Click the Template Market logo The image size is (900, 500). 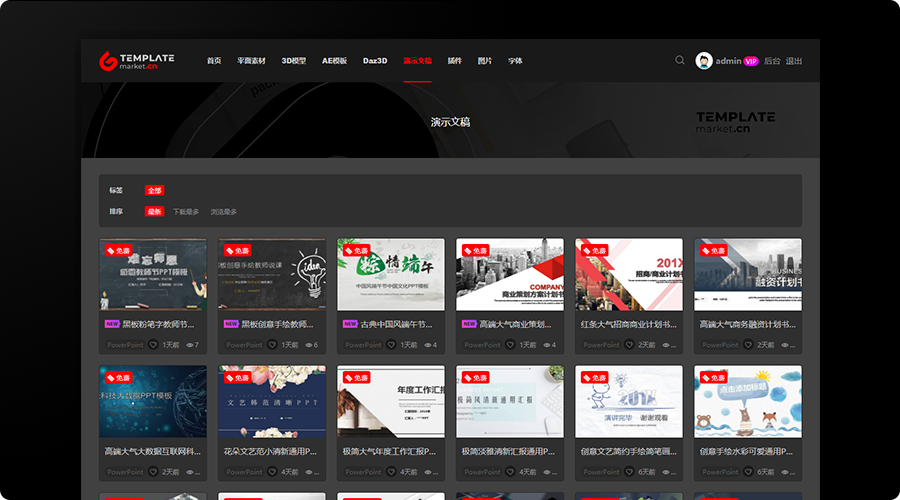point(137,61)
